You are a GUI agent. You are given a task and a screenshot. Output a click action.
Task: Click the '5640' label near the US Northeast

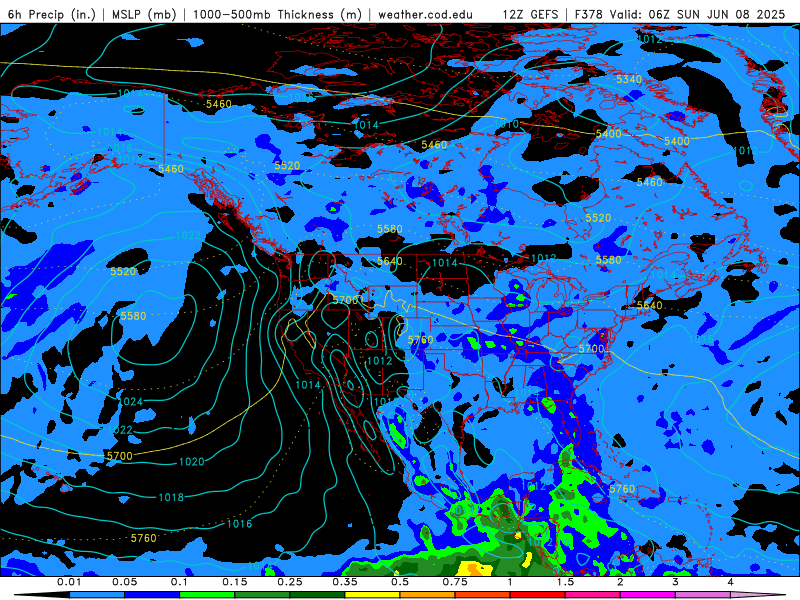(649, 306)
